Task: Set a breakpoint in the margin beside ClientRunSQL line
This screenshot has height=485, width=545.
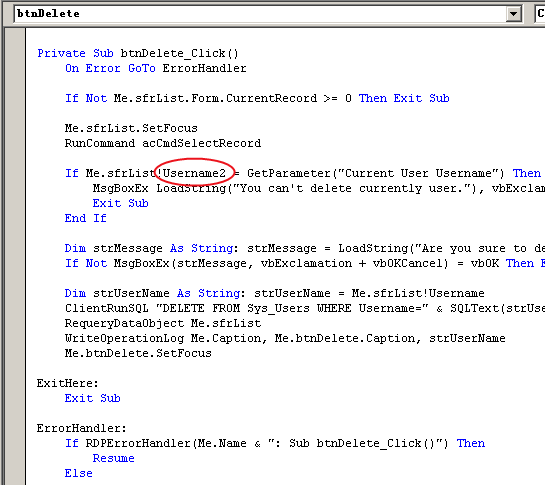Action: [x=15, y=308]
